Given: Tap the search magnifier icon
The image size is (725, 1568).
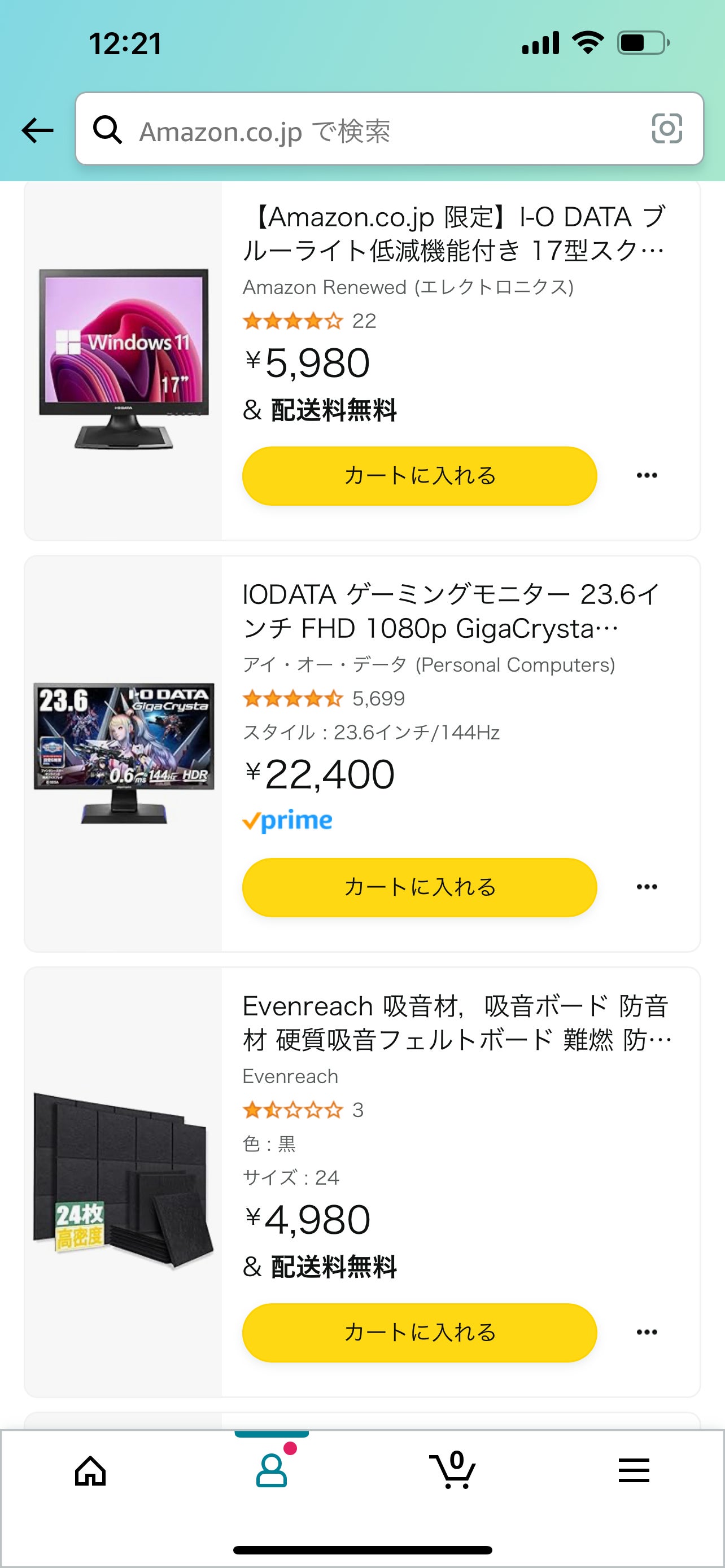Looking at the screenshot, I should [x=108, y=130].
